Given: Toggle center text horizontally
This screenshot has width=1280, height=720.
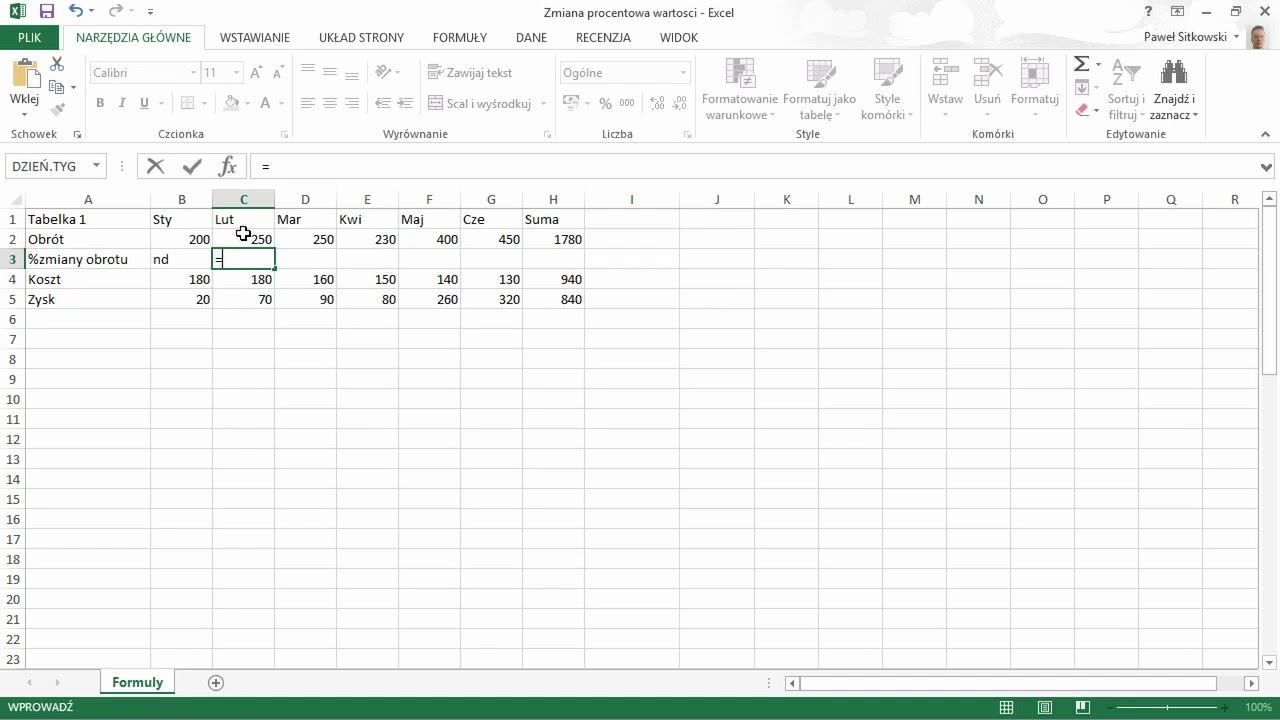Looking at the screenshot, I should [x=330, y=103].
